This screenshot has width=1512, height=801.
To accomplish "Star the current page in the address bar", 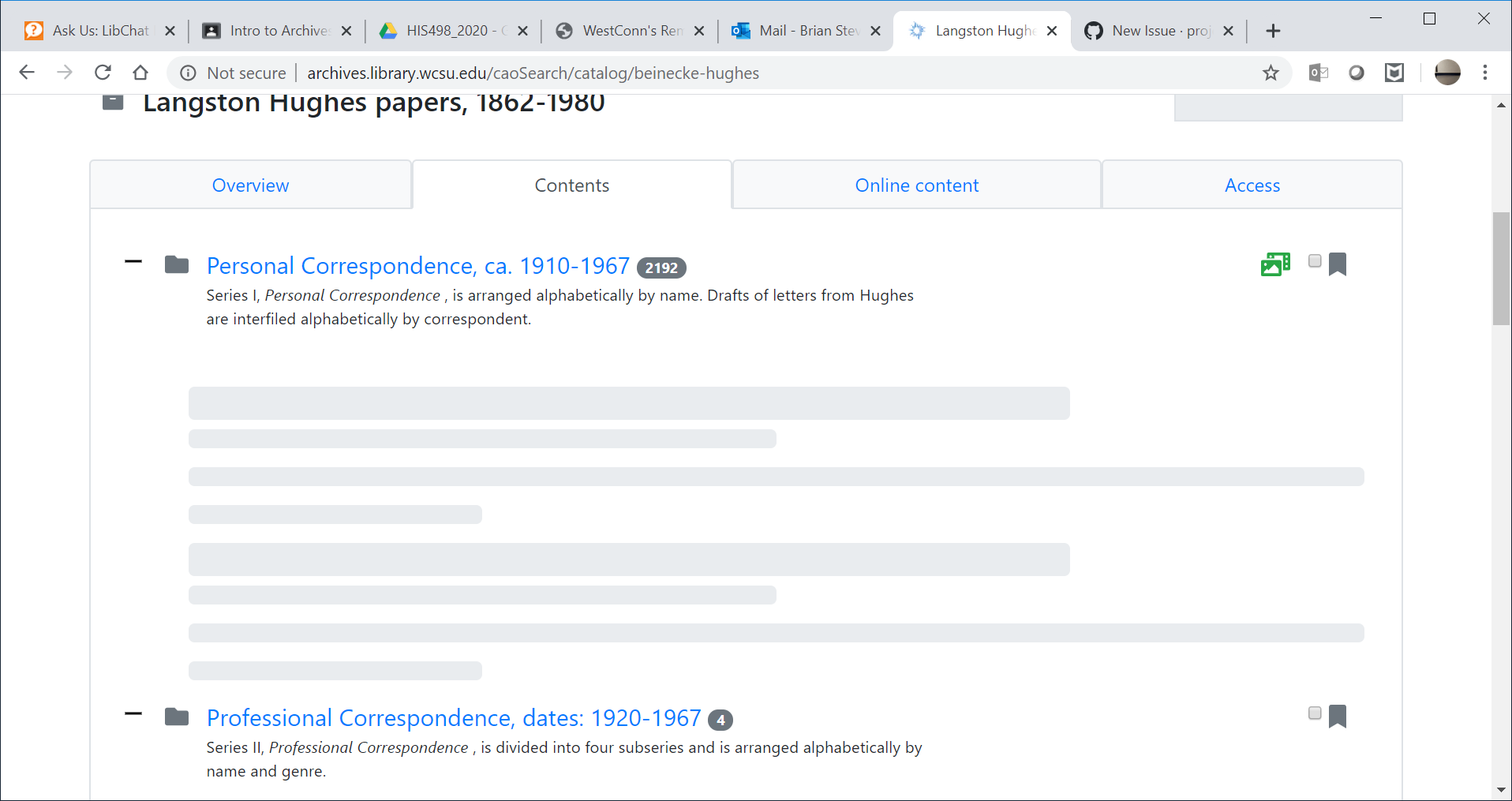I will point(1271,73).
